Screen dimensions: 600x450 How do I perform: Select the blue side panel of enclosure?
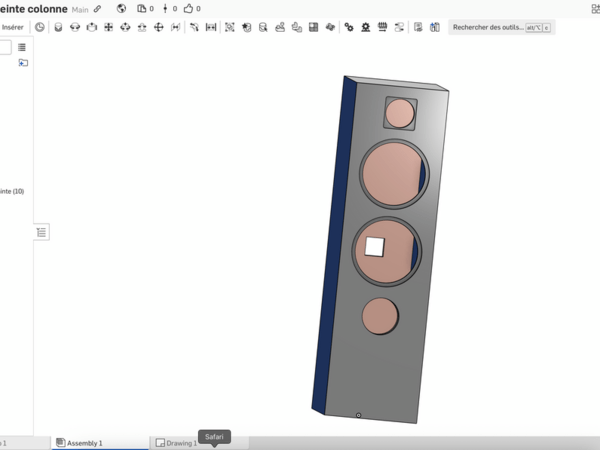[333, 250]
